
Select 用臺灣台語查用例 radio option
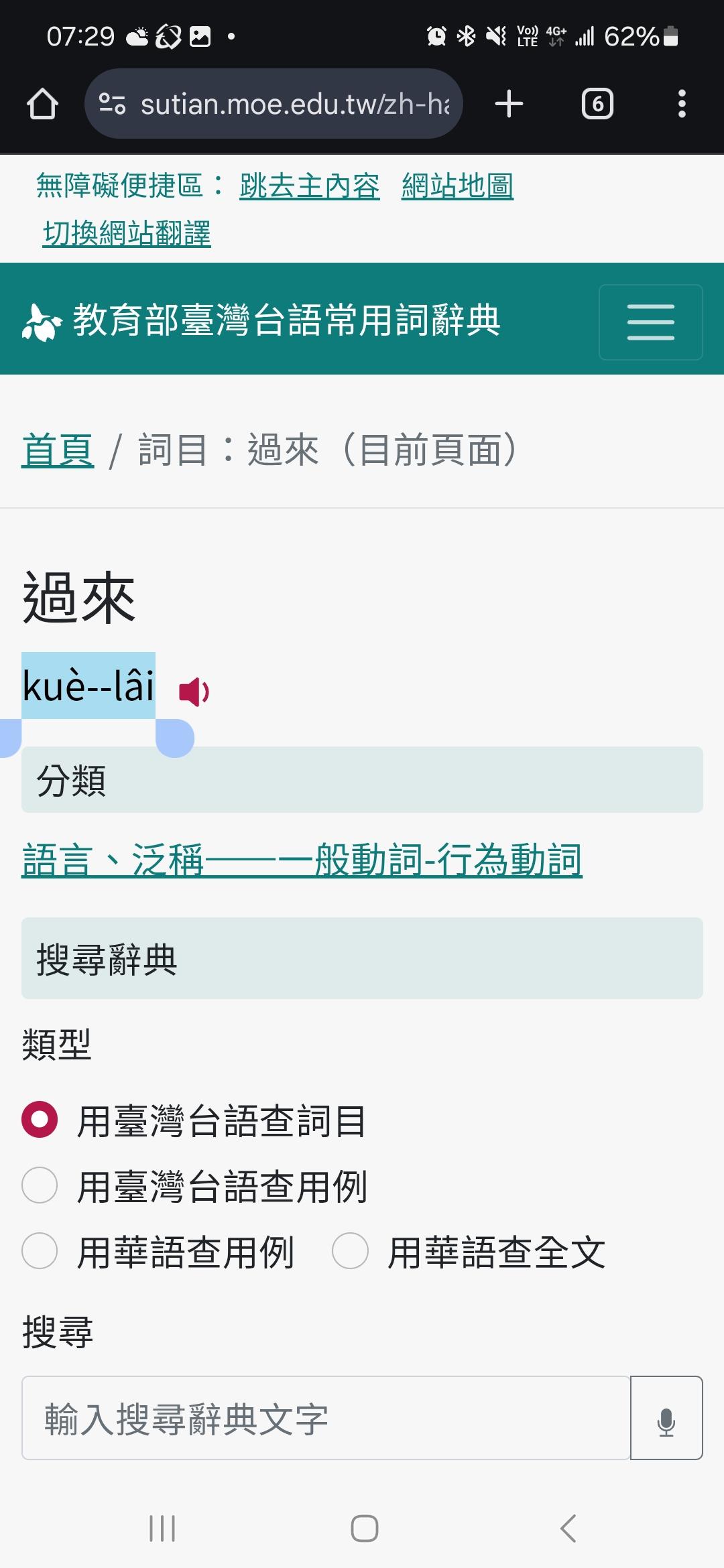(40, 1185)
